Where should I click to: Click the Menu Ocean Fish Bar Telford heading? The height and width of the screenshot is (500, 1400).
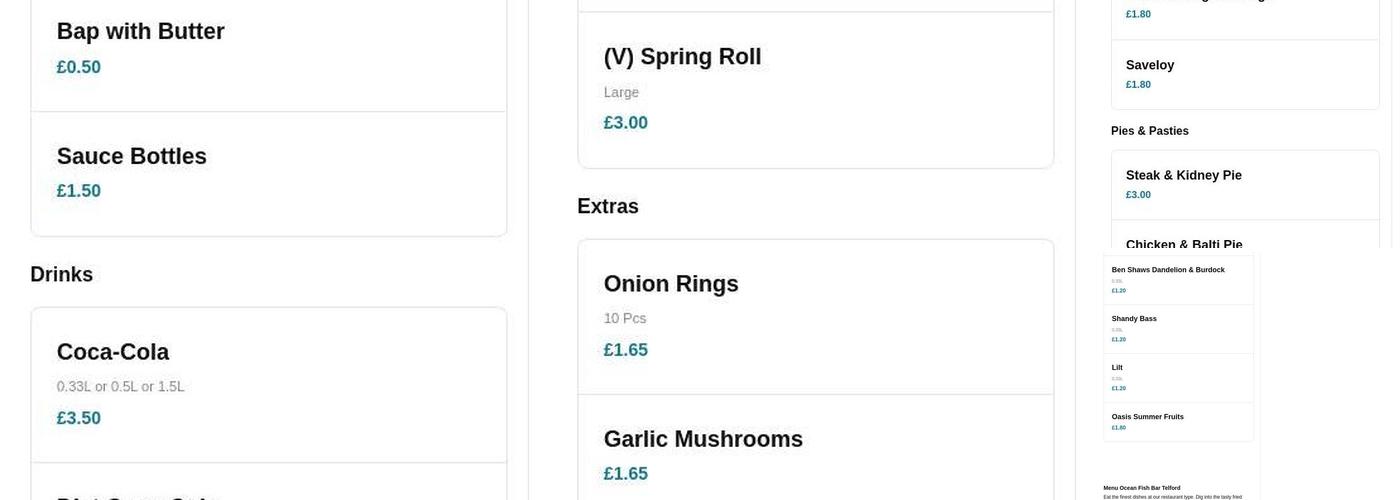click(x=1141, y=488)
